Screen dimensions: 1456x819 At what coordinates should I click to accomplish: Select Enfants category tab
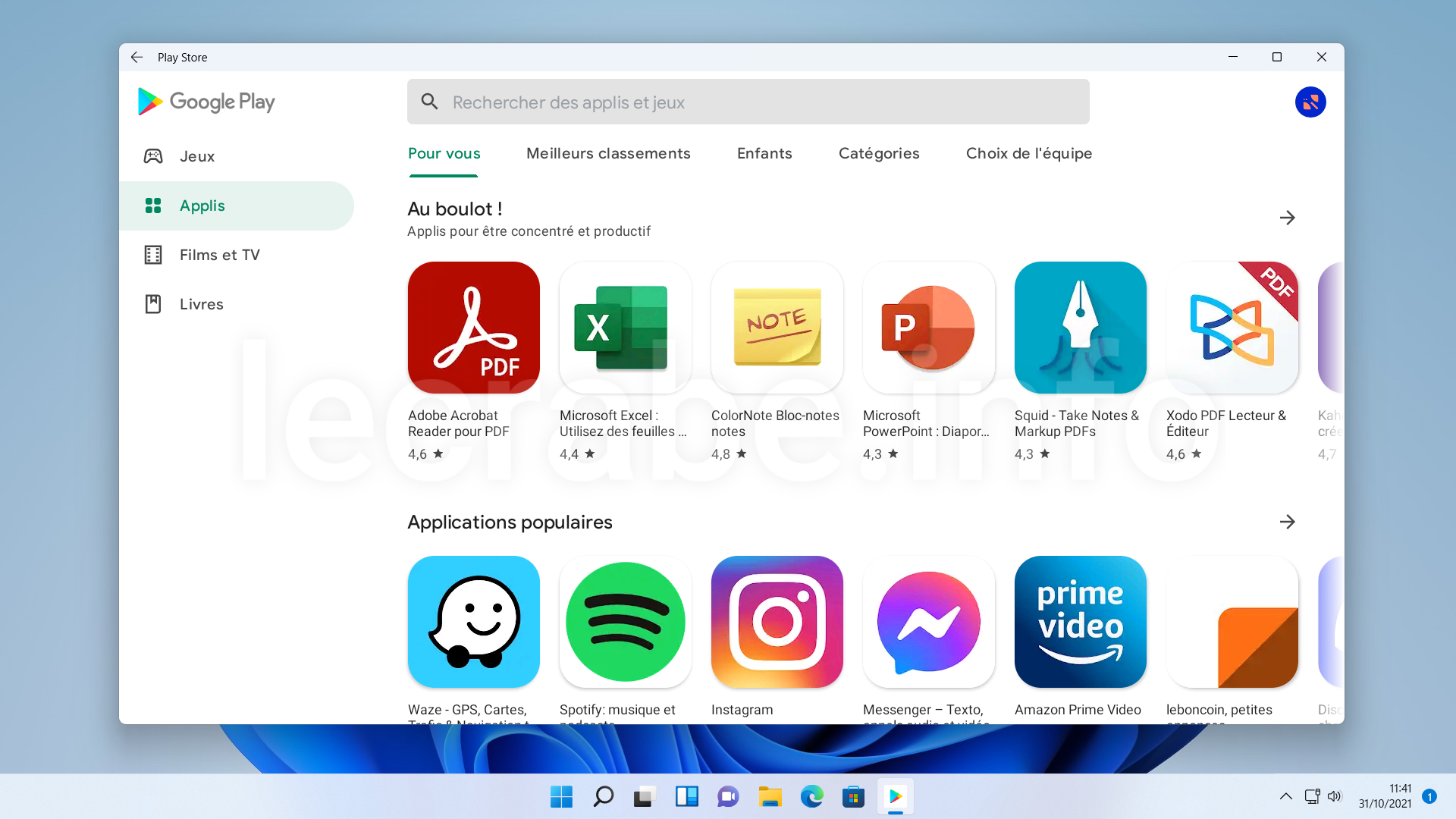click(x=765, y=153)
